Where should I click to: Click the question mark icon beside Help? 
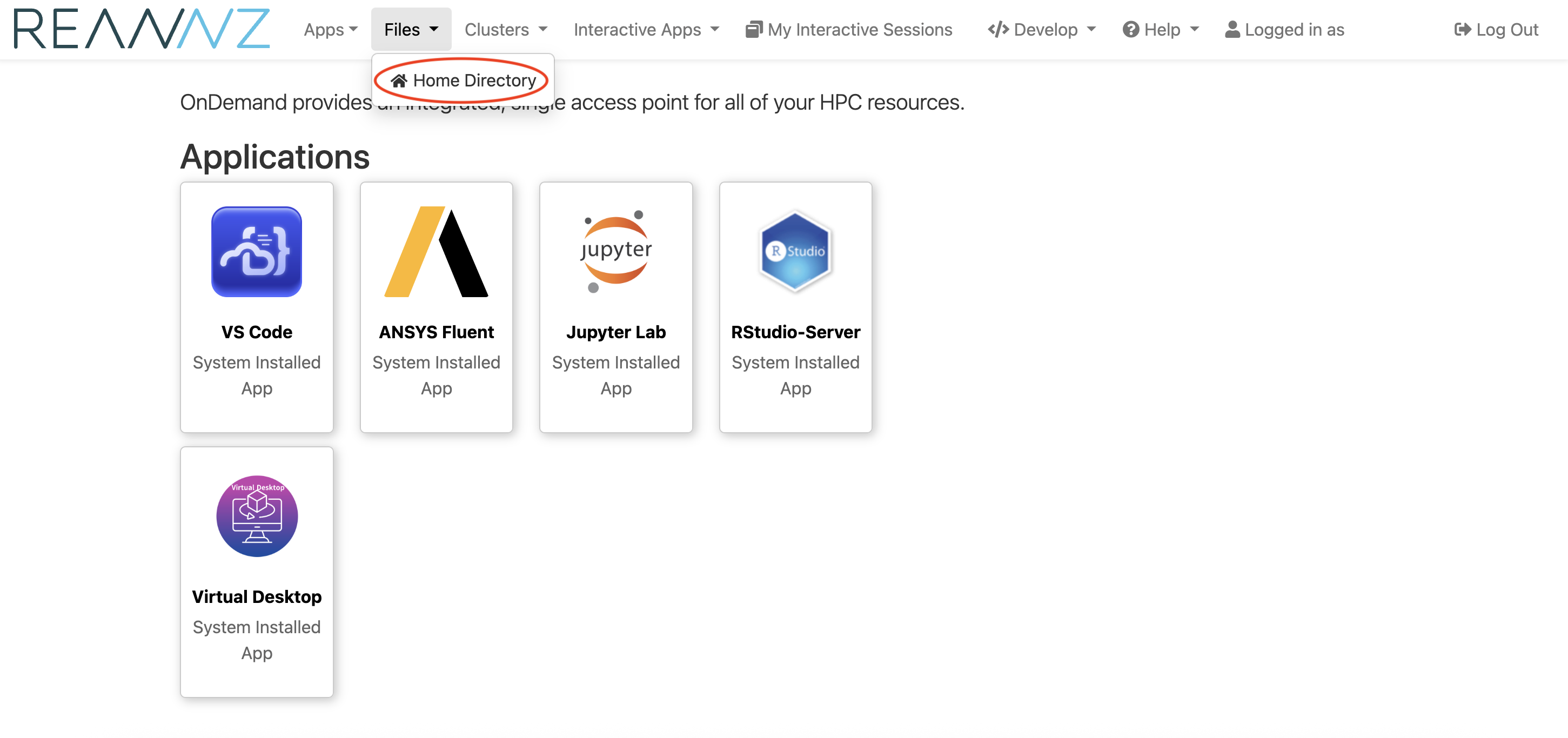[x=1131, y=29]
